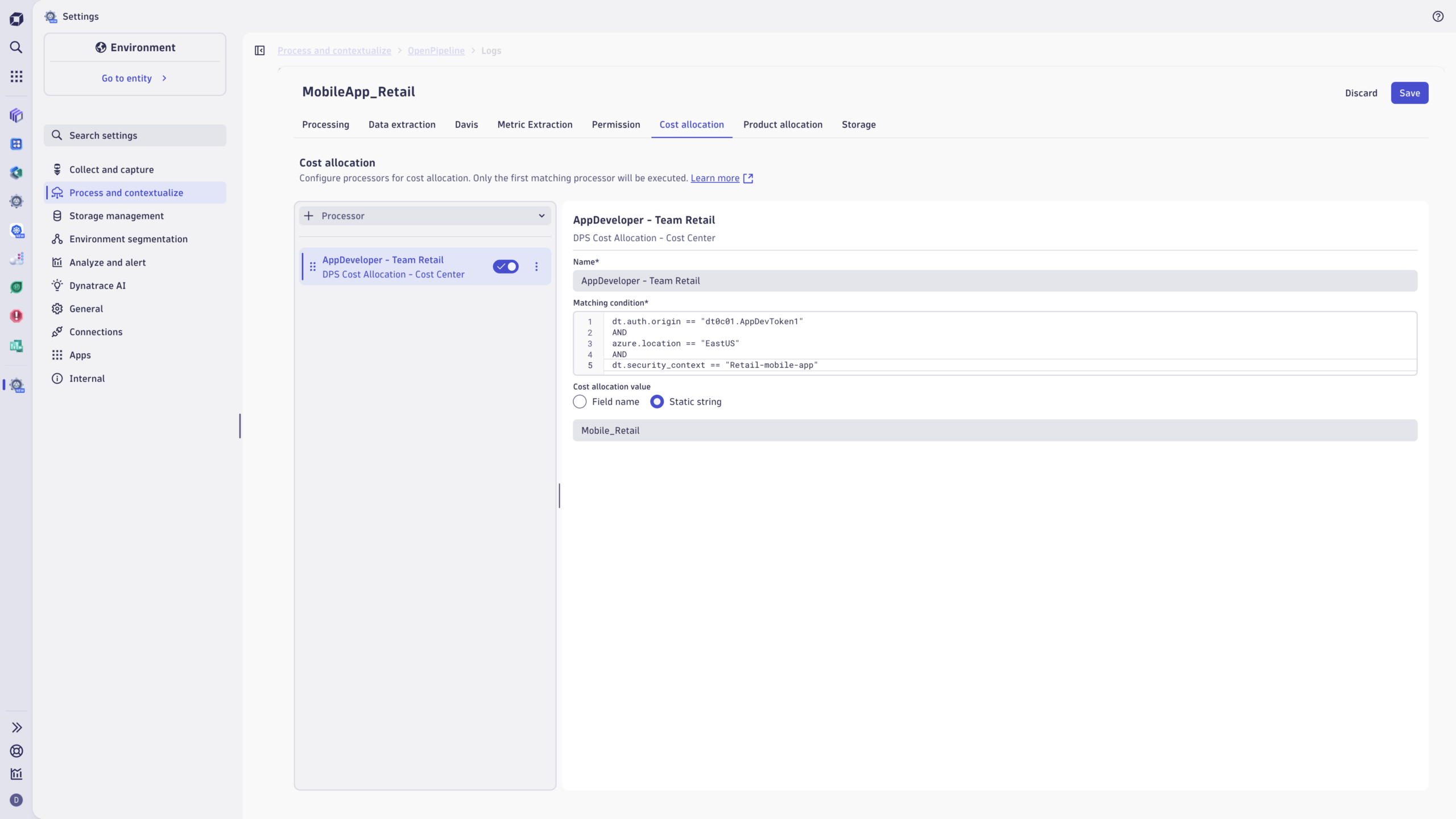Screen dimensions: 1456x819
Task: Open the app launcher grid icon
Action: click(x=16, y=76)
